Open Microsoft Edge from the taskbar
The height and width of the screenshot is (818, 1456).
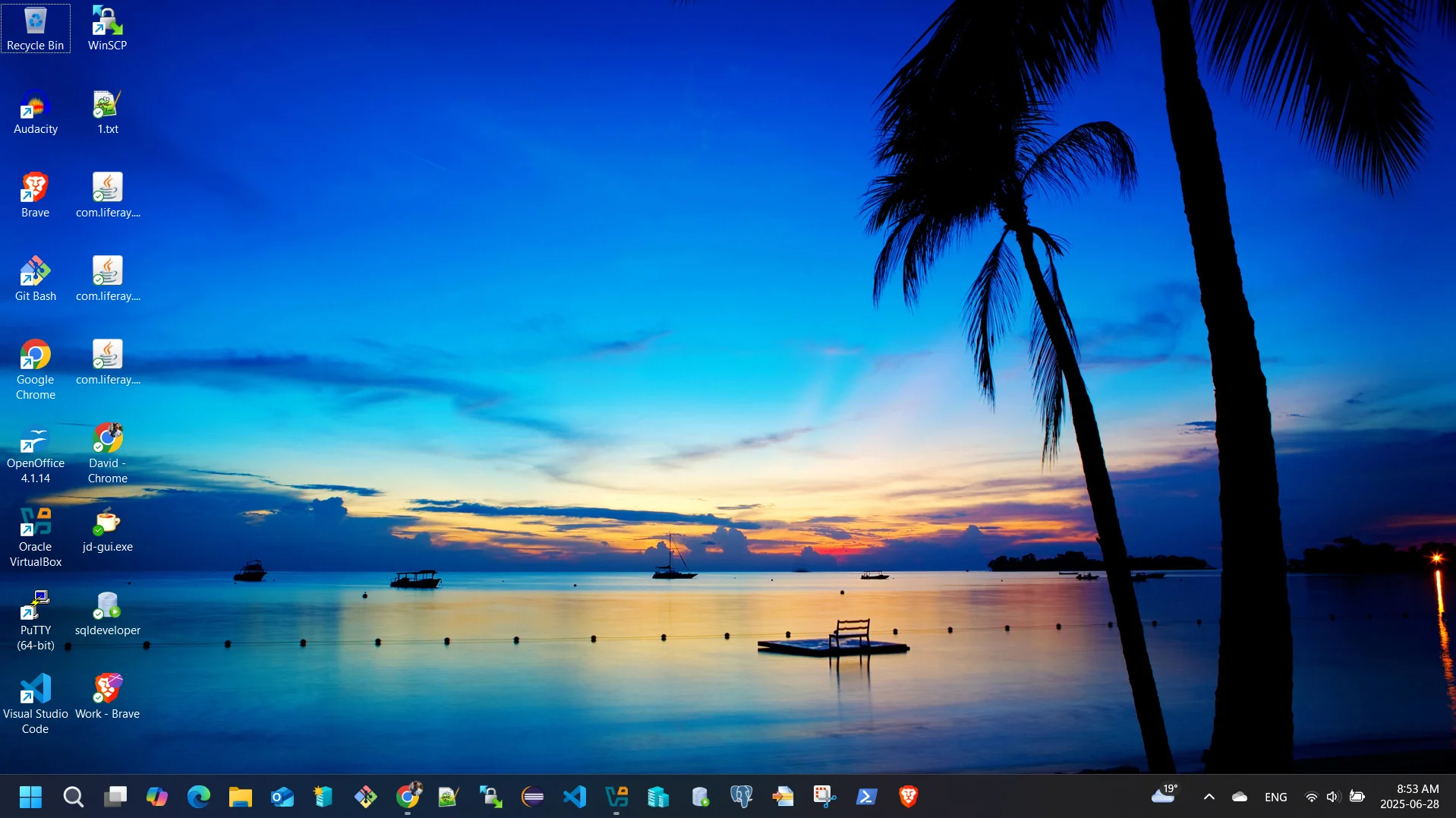coord(199,797)
